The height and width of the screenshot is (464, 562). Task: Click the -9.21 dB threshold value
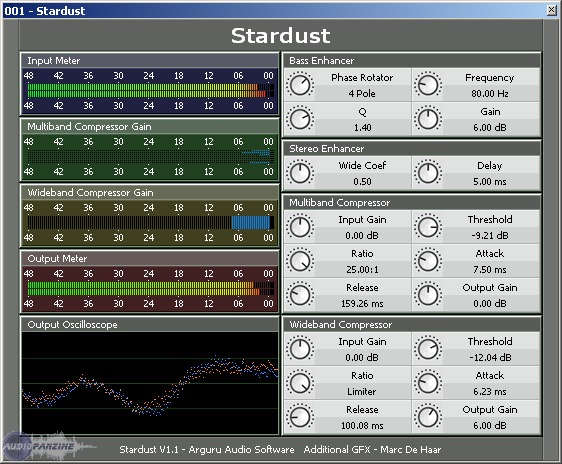[x=490, y=235]
